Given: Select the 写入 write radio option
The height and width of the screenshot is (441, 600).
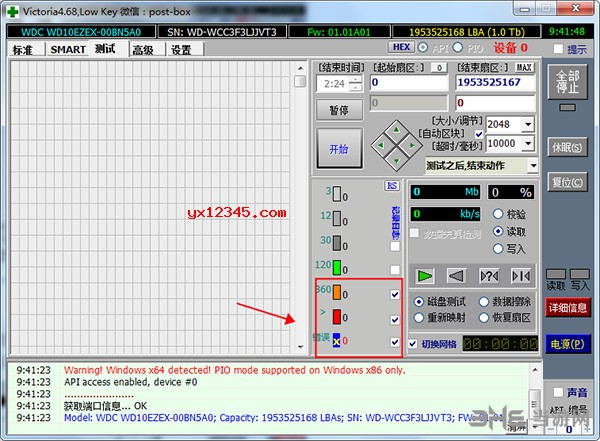Looking at the screenshot, I should (498, 249).
